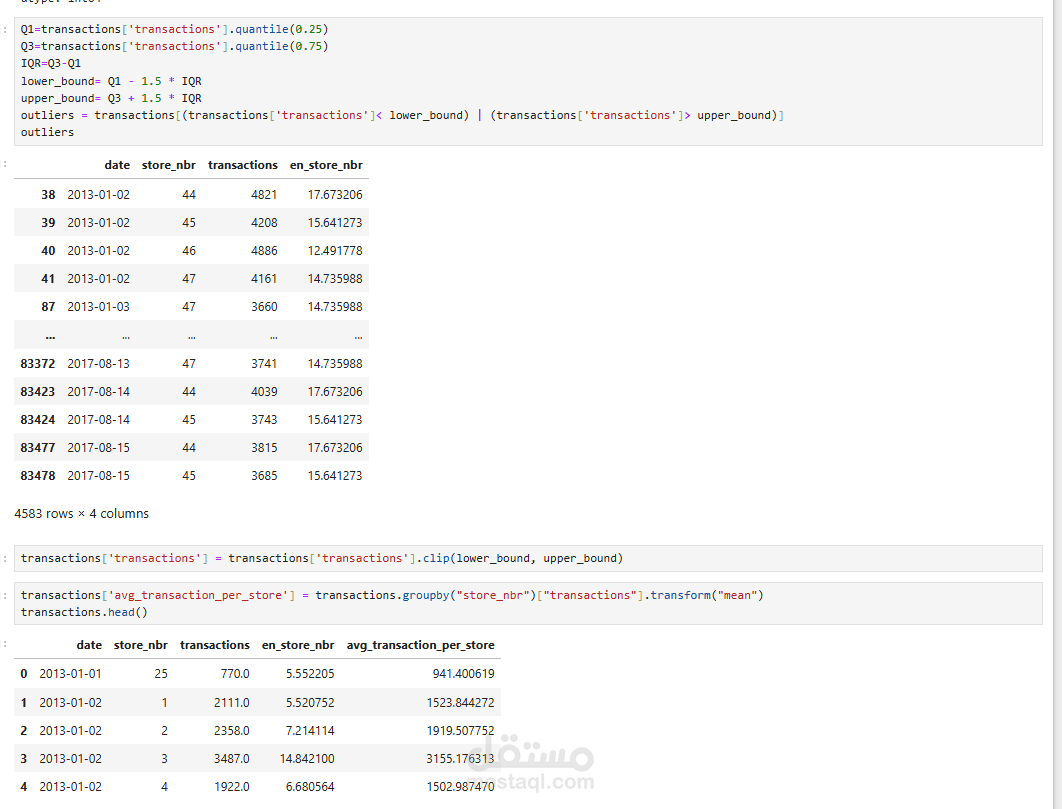Click transactions value 3741

pos(264,364)
